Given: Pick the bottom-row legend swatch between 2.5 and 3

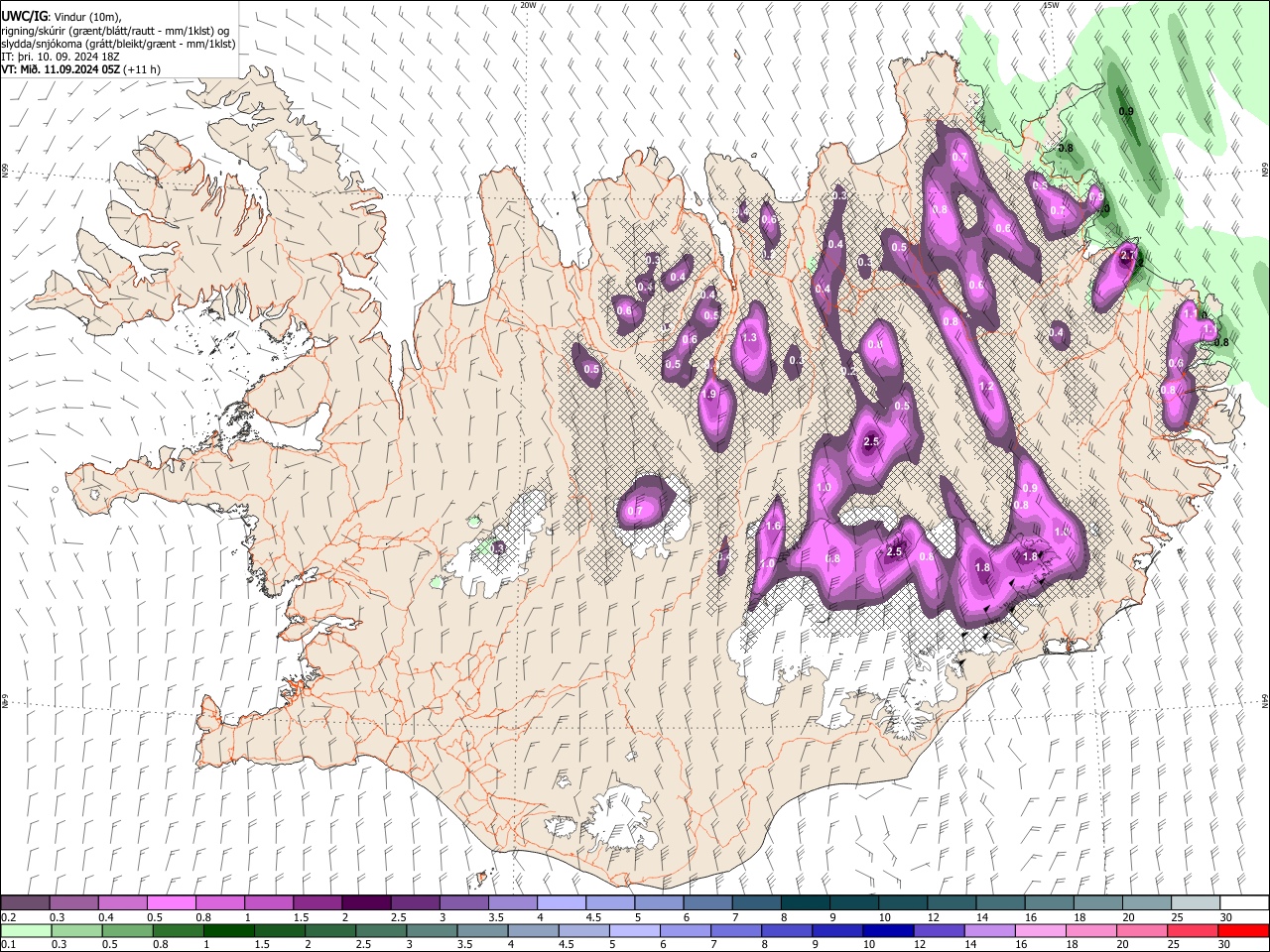Looking at the screenshot, I should pyautogui.click(x=380, y=931).
